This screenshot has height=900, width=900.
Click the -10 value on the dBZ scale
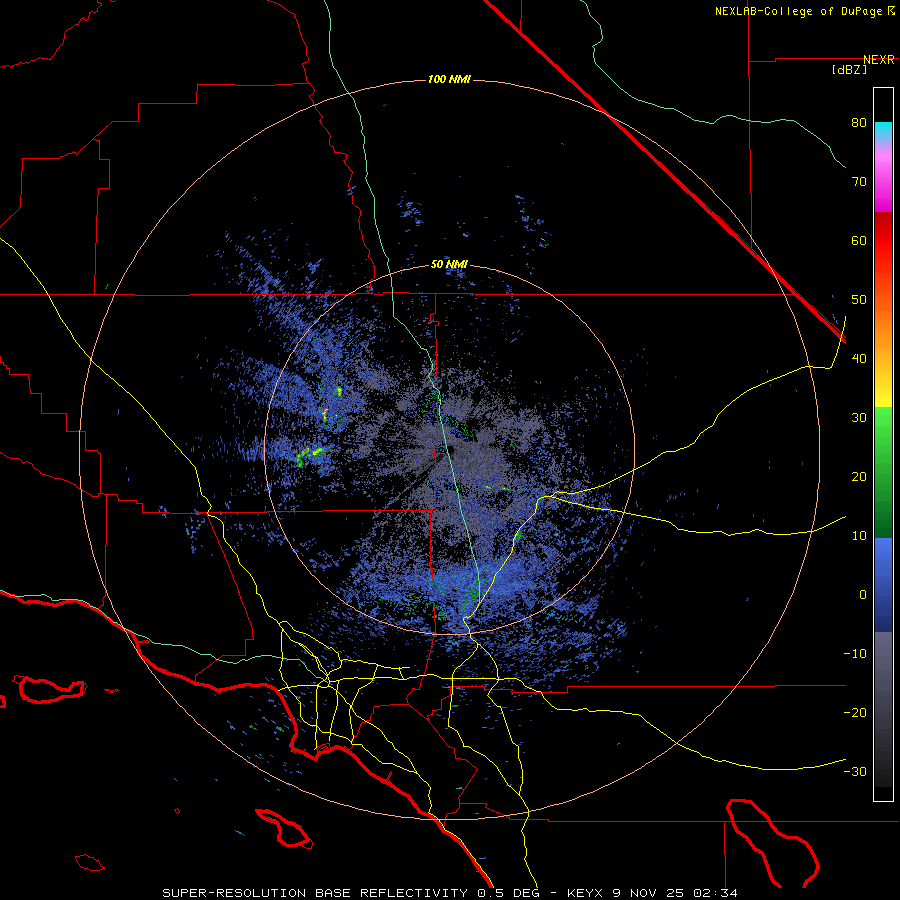[855, 653]
